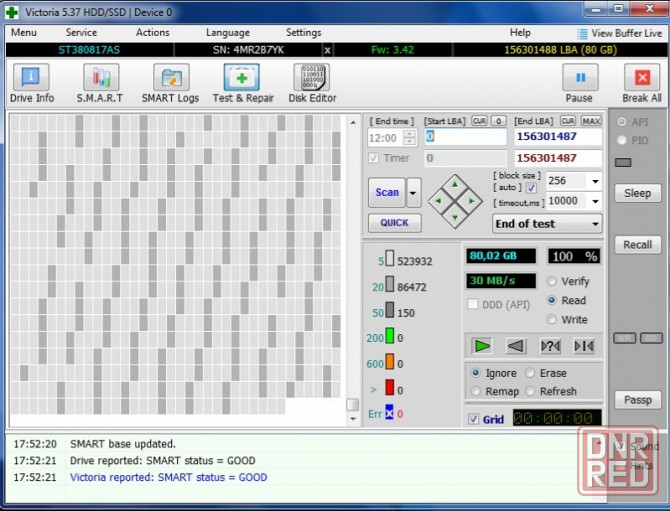The height and width of the screenshot is (511, 670).
Task: Pause the running scan
Action: pyautogui.click(x=579, y=83)
